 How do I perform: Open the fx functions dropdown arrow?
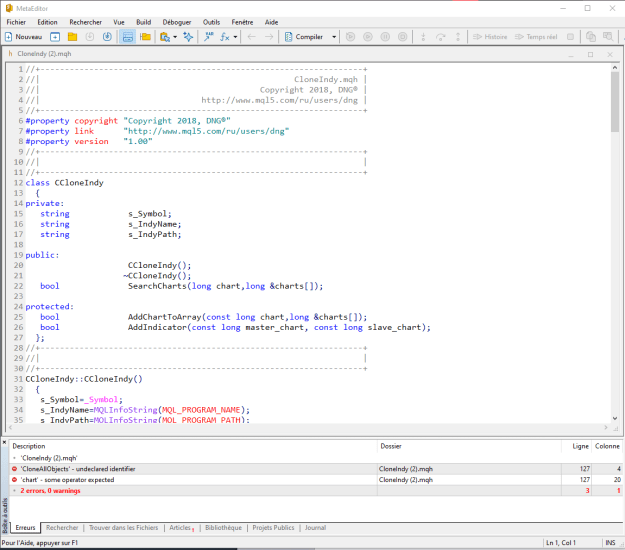[x=236, y=37]
